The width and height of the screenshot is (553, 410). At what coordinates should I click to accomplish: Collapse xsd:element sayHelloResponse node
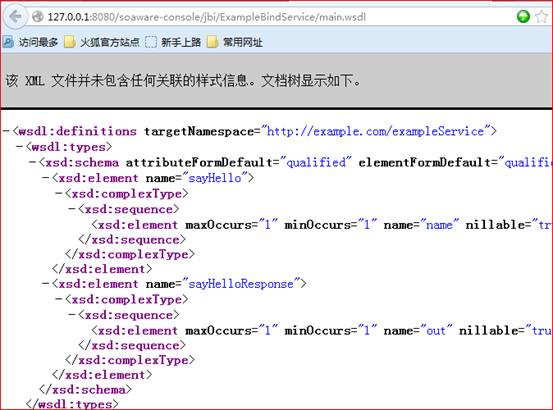coord(46,284)
